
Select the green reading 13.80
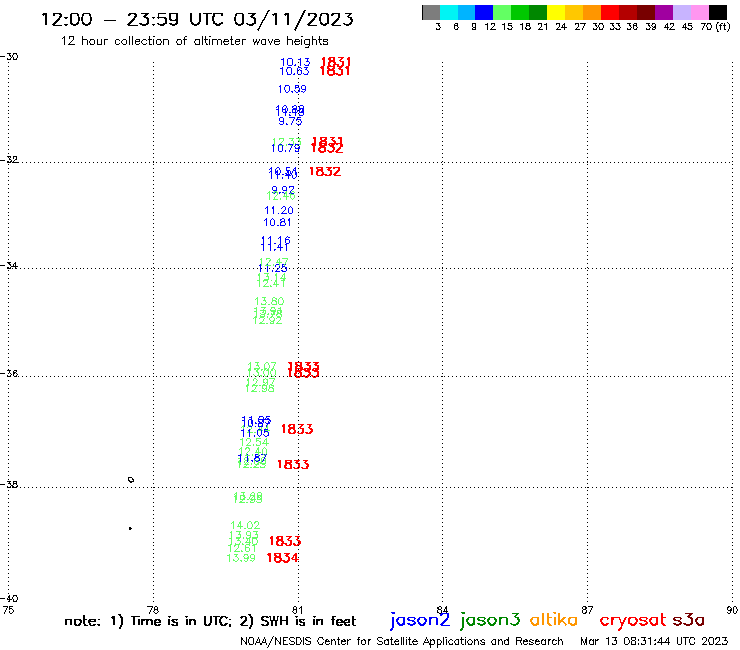269,301
